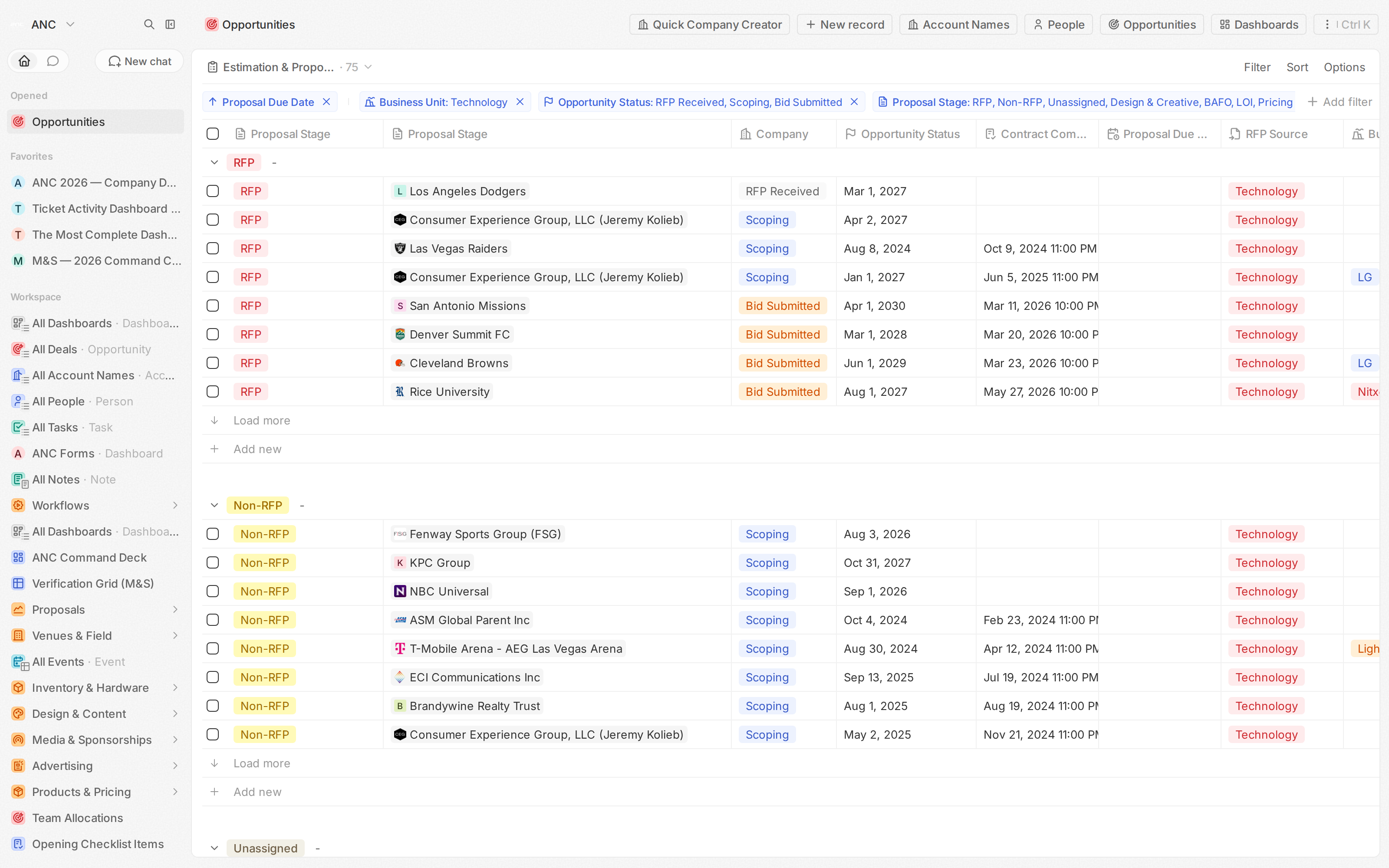Open Verification Grid (M&S) from sidebar
Viewport: 1389px width, 868px height.
95,583
